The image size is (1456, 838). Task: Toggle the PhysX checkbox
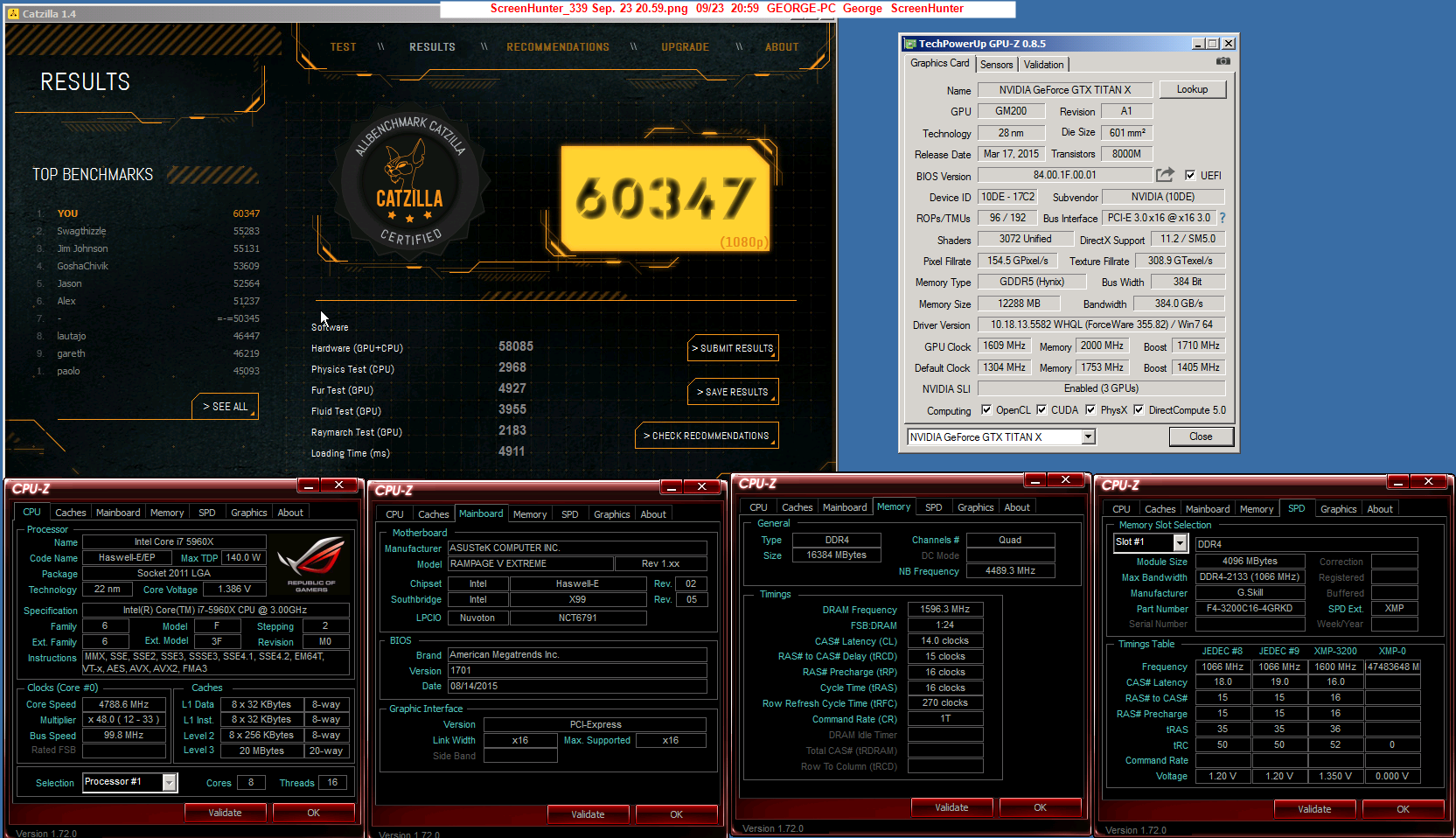point(1090,409)
